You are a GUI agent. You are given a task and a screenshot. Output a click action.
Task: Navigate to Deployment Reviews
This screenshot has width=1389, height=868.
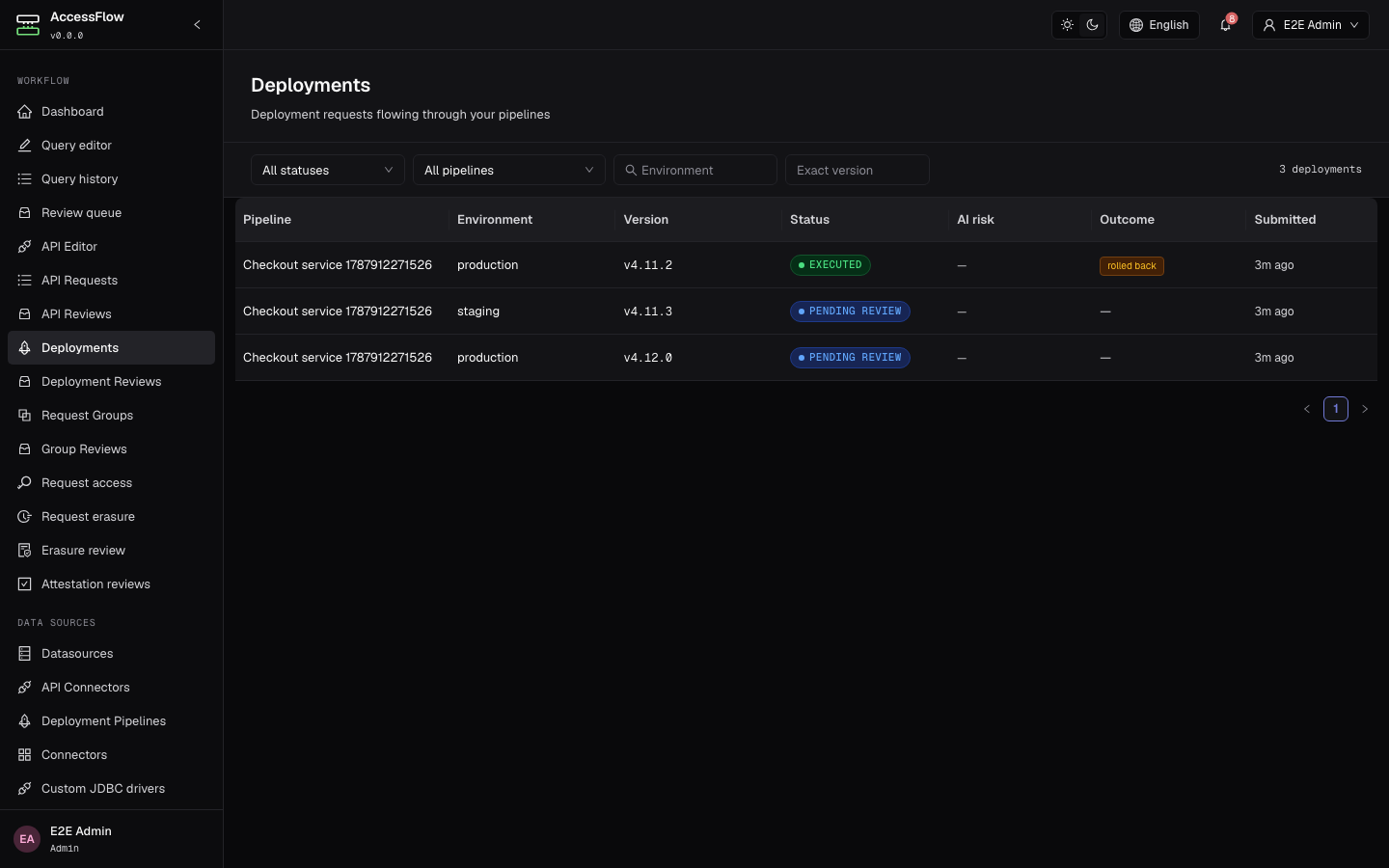coord(111,382)
